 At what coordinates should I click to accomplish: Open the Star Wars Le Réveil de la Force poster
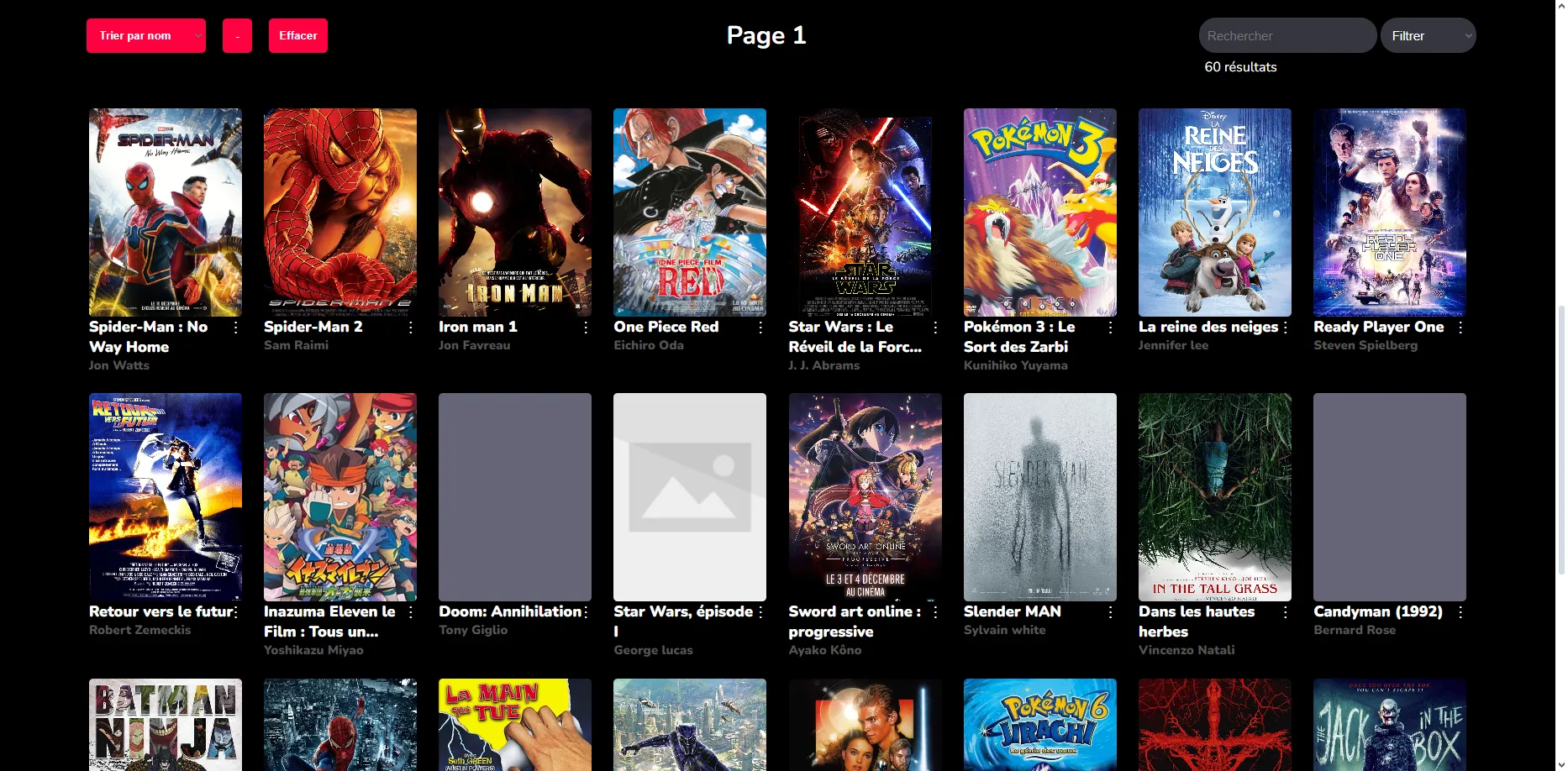coord(866,212)
